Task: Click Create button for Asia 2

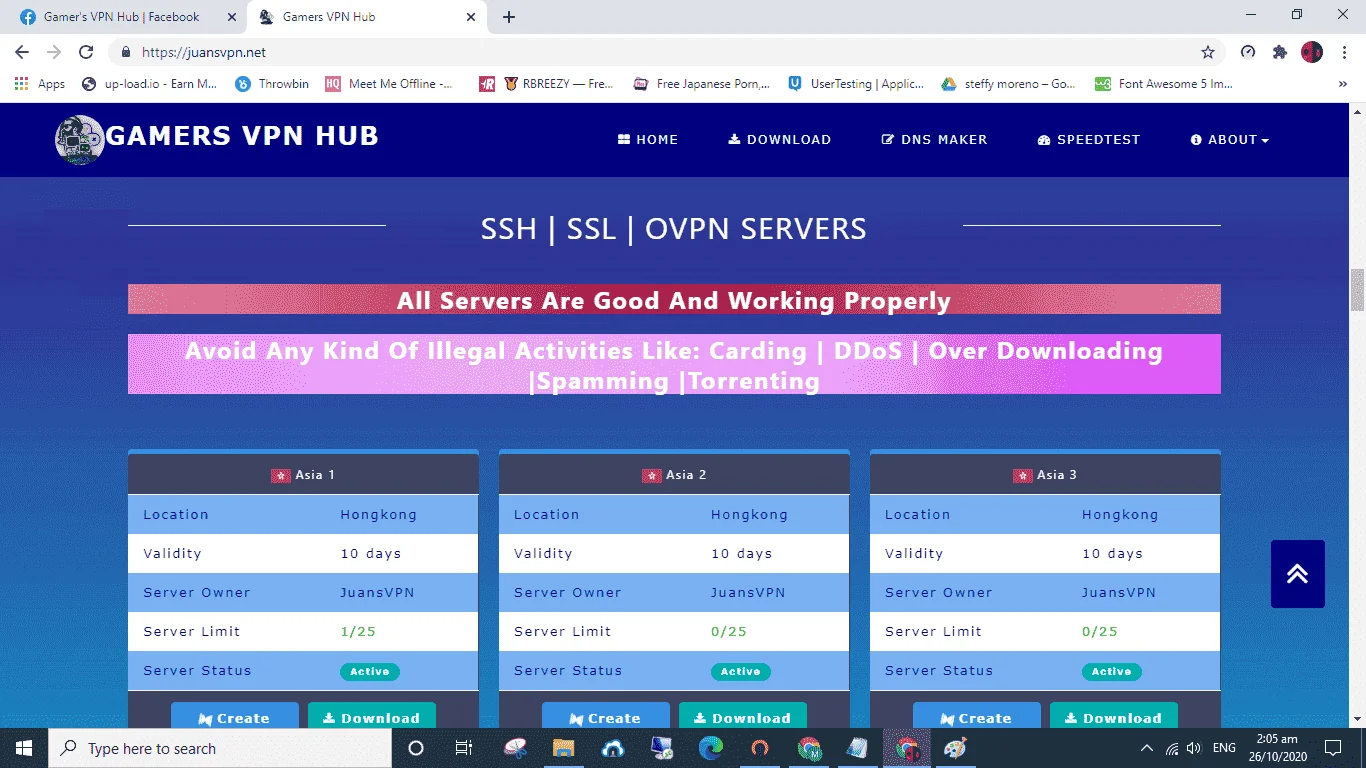Action: (x=606, y=716)
